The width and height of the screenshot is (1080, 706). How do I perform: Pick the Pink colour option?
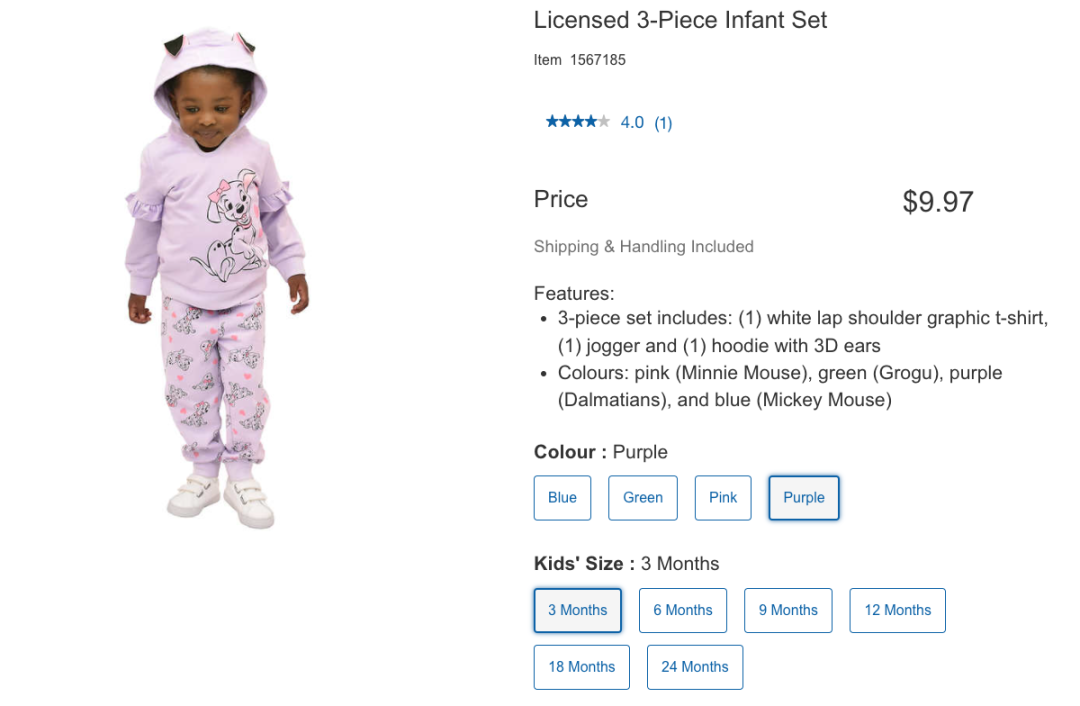(x=723, y=498)
